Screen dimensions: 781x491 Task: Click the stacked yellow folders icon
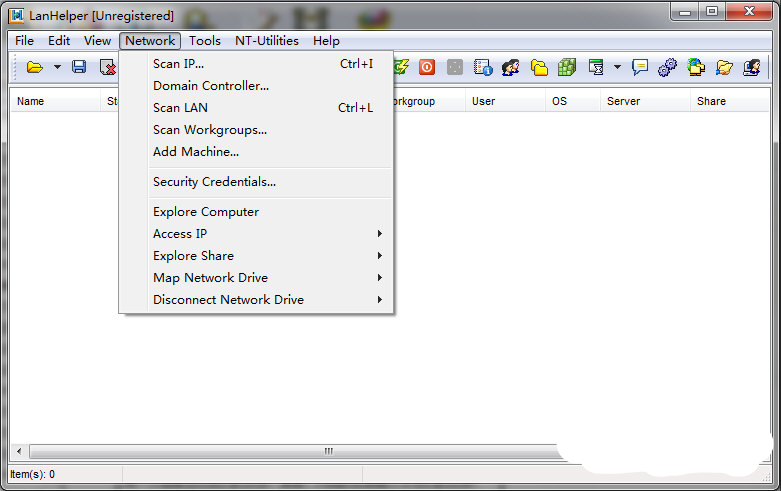(539, 67)
